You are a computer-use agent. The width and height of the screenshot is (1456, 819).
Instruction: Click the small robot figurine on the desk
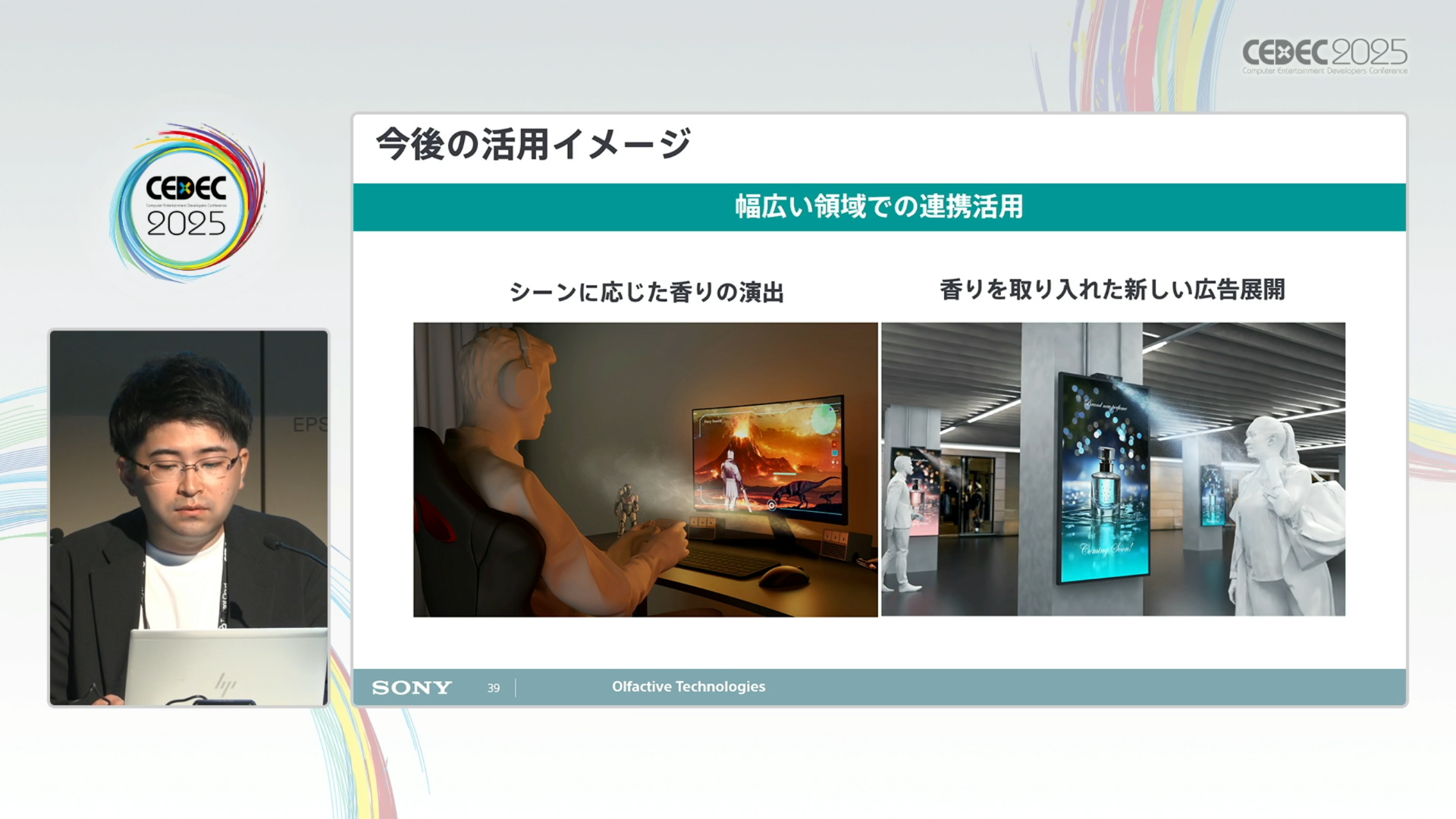click(626, 507)
